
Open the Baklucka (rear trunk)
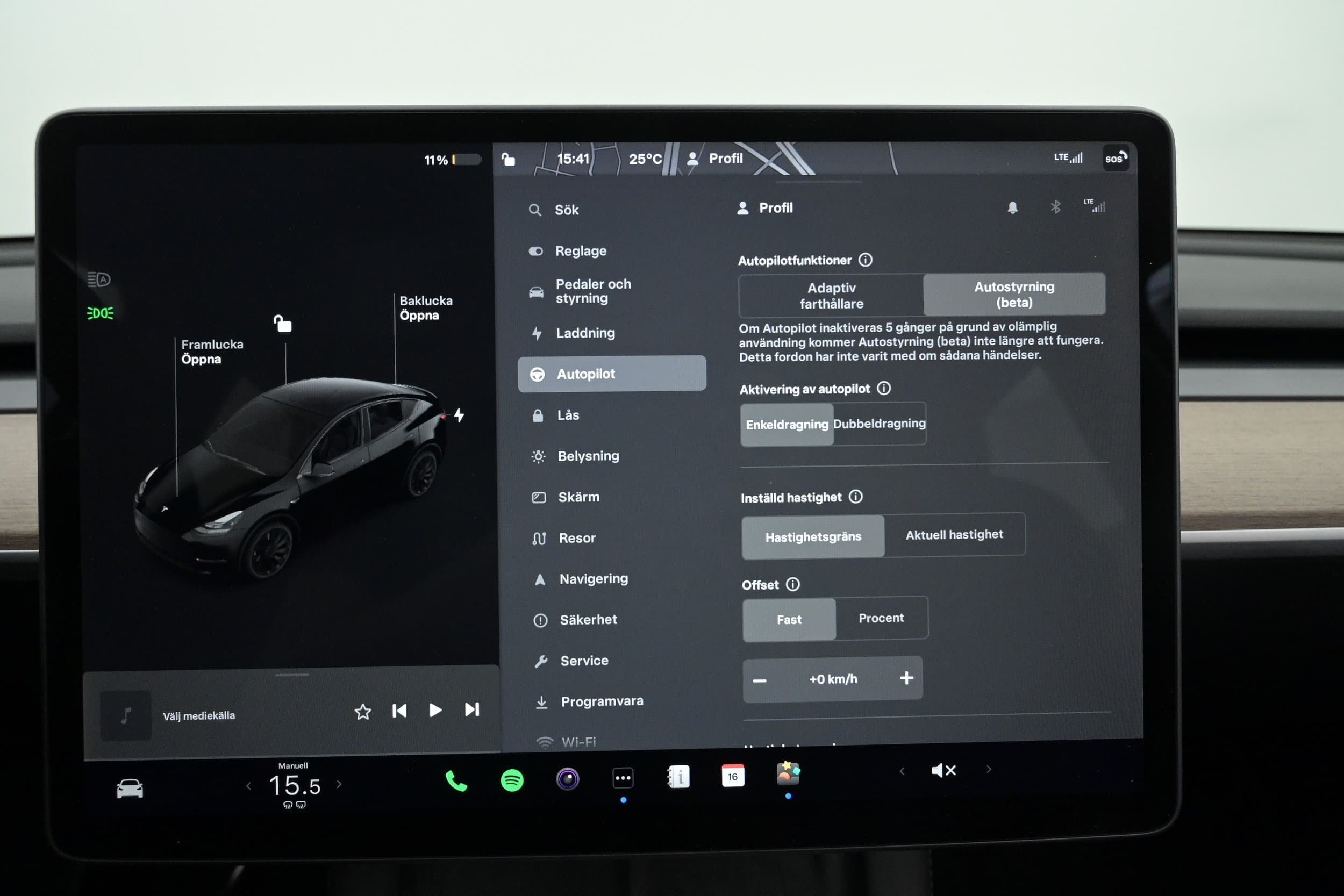coord(426,308)
